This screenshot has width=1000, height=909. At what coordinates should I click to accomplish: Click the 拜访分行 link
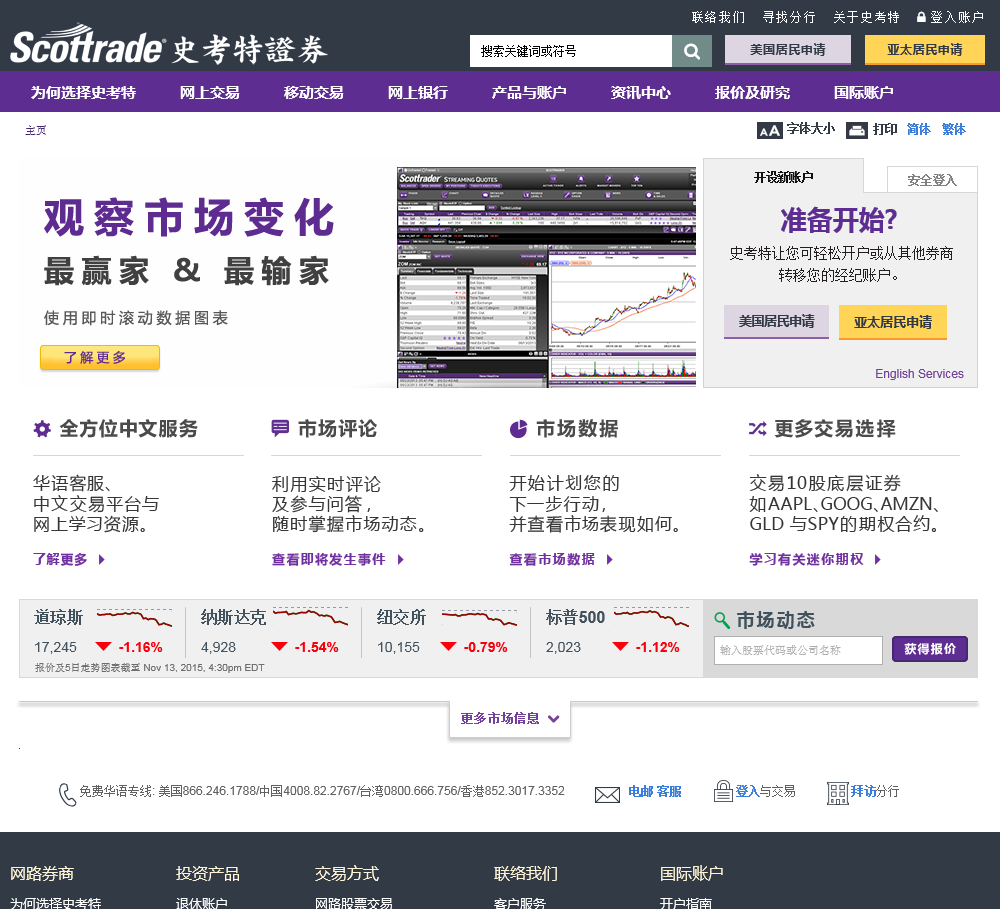pyautogui.click(x=875, y=792)
